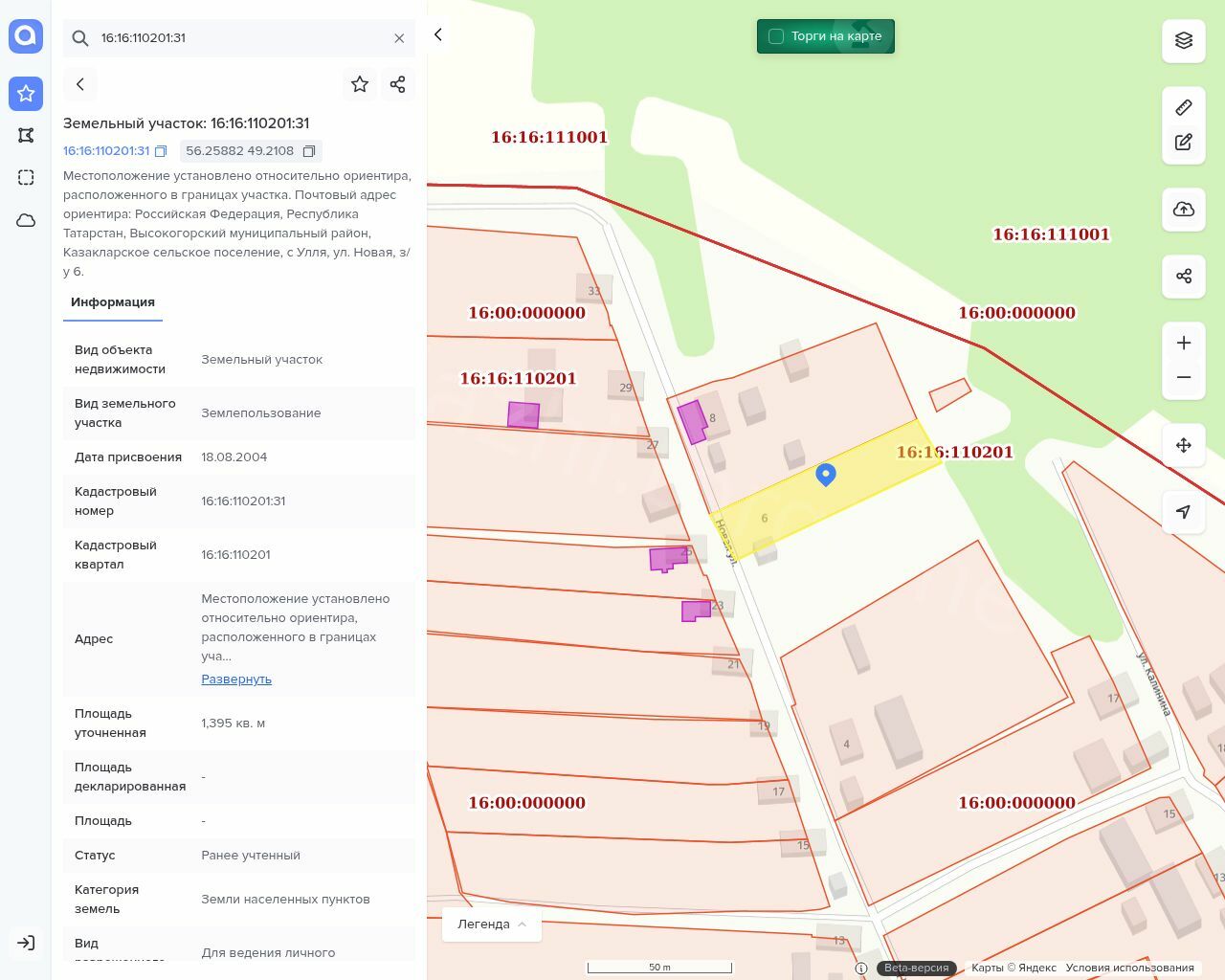Screen dimensions: 1225x980
Task: Collapse the left information panel
Action: (438, 34)
